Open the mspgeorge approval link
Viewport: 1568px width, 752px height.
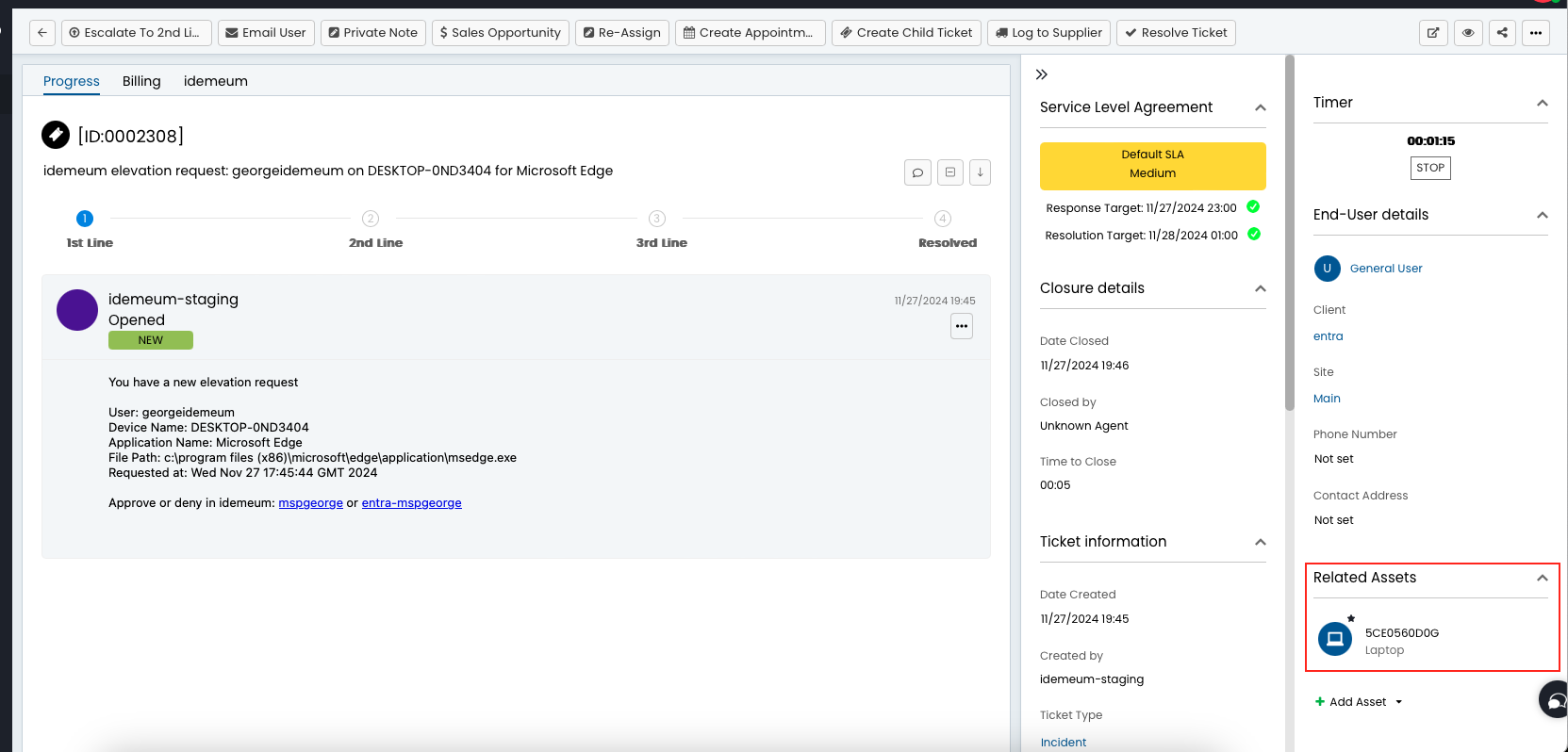pos(311,503)
